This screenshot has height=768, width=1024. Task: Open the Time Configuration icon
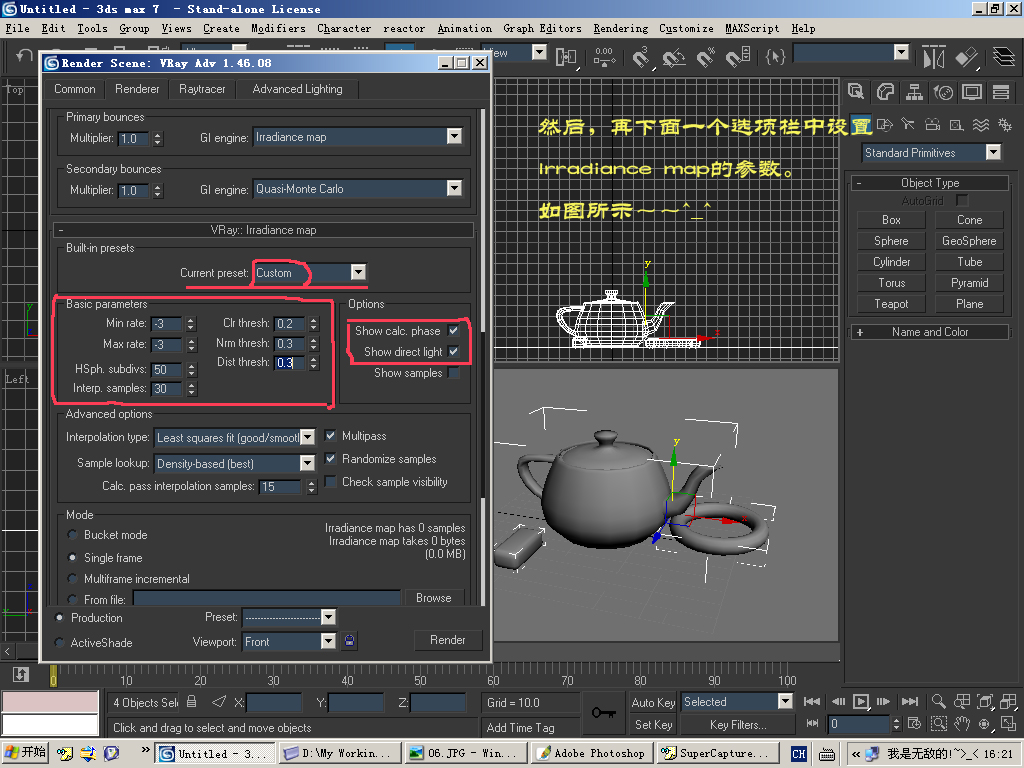[x=914, y=724]
